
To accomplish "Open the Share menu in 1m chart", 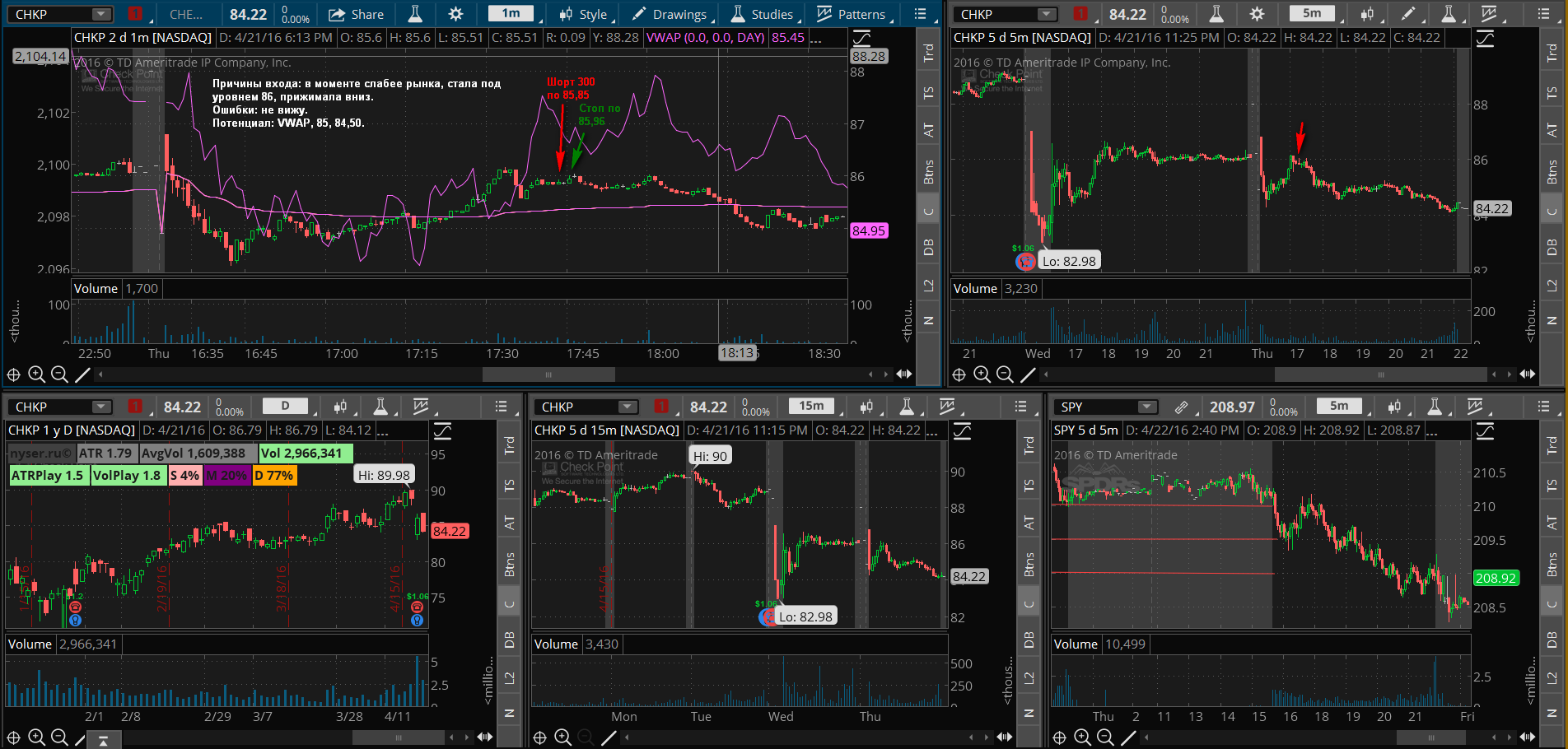I will pyautogui.click(x=356, y=14).
